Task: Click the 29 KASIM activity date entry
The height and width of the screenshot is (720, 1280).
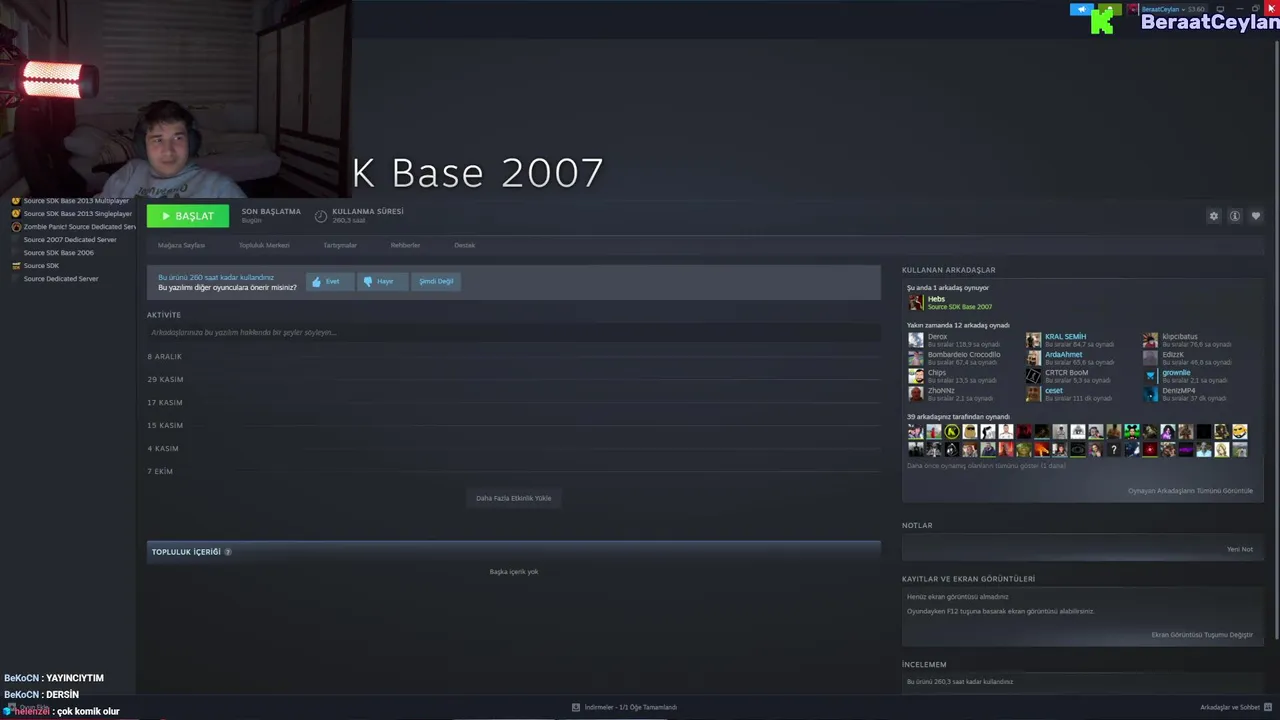Action: (x=166, y=380)
